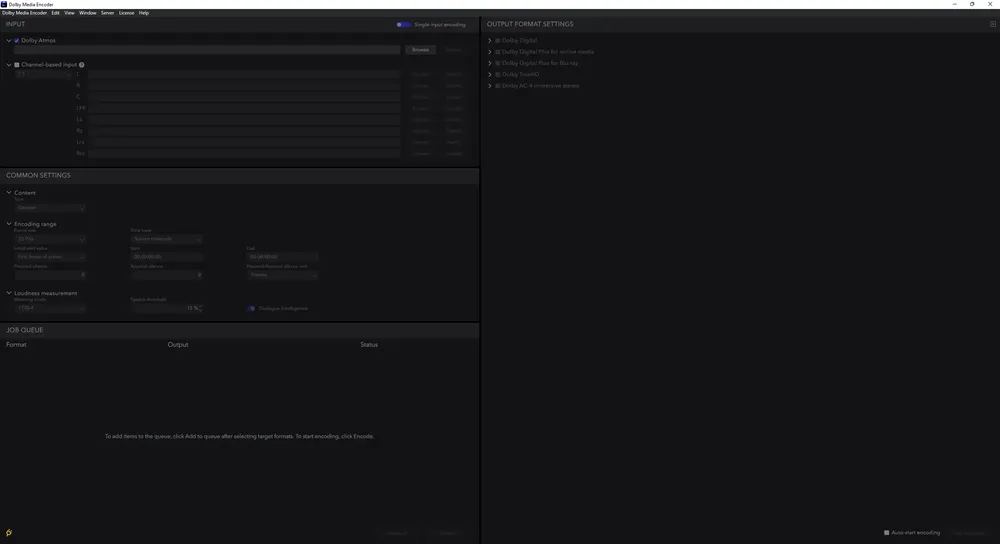
Task: Open Prepend/Append silence unit dropdown
Action: 282,274
